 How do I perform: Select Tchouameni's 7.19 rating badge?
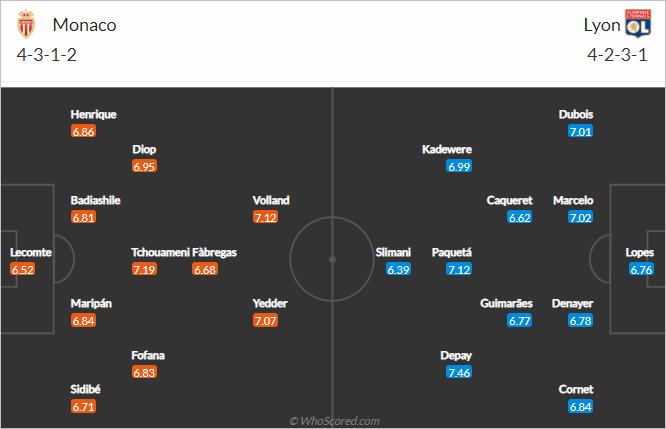[x=144, y=269]
